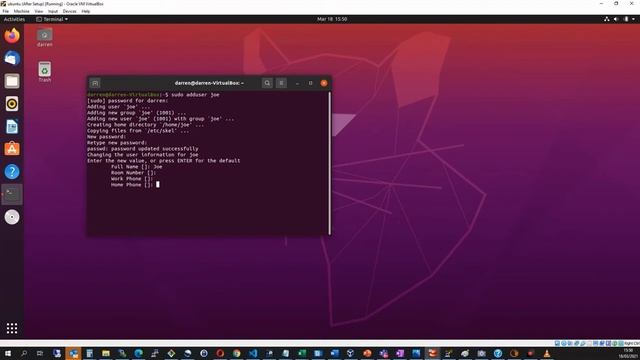
Task: Click the new tab icon in terminal titlebar
Action: (95, 83)
